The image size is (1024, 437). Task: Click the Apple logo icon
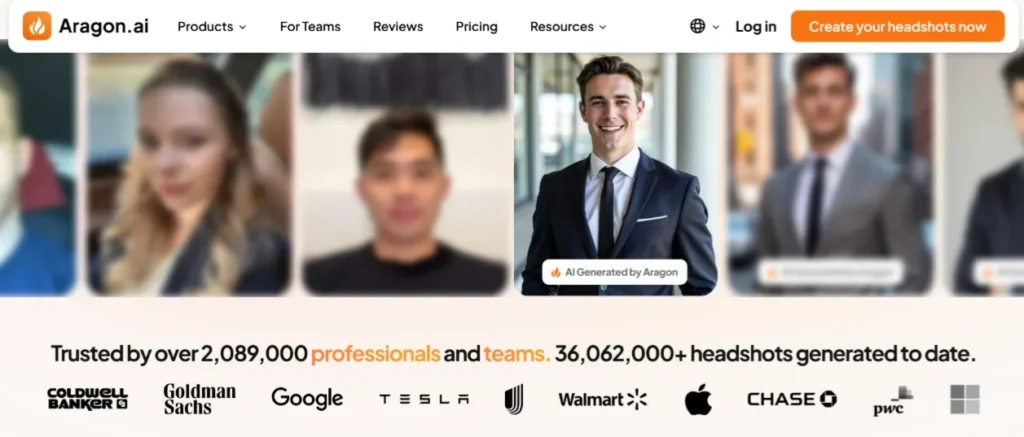[x=698, y=398]
